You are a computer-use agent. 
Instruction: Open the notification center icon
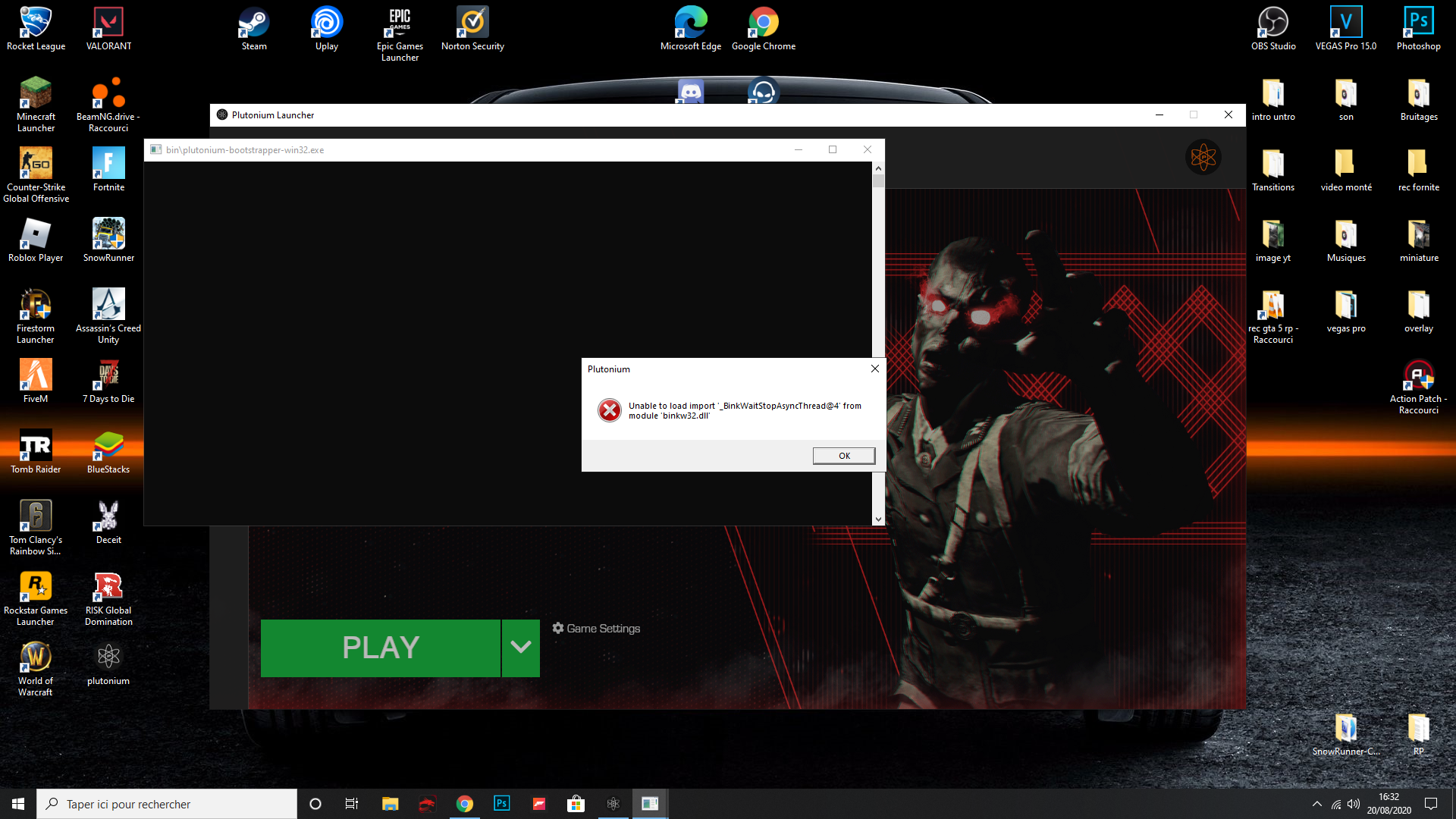point(1431,804)
